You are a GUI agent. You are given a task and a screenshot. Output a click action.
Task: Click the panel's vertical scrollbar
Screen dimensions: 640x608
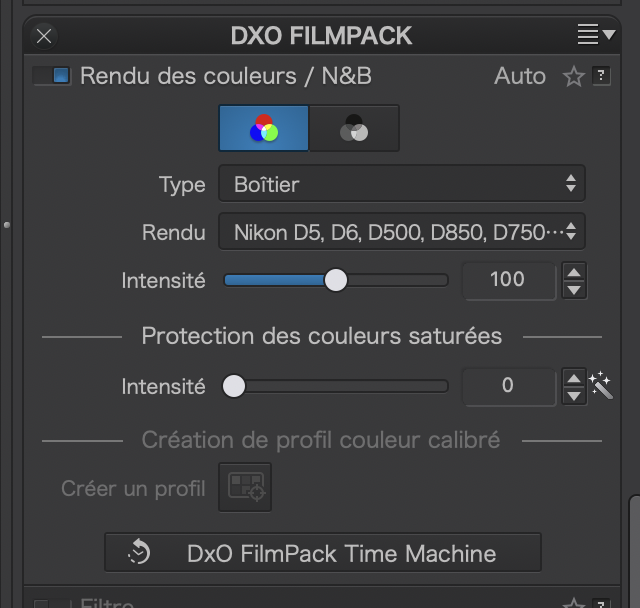point(635,551)
